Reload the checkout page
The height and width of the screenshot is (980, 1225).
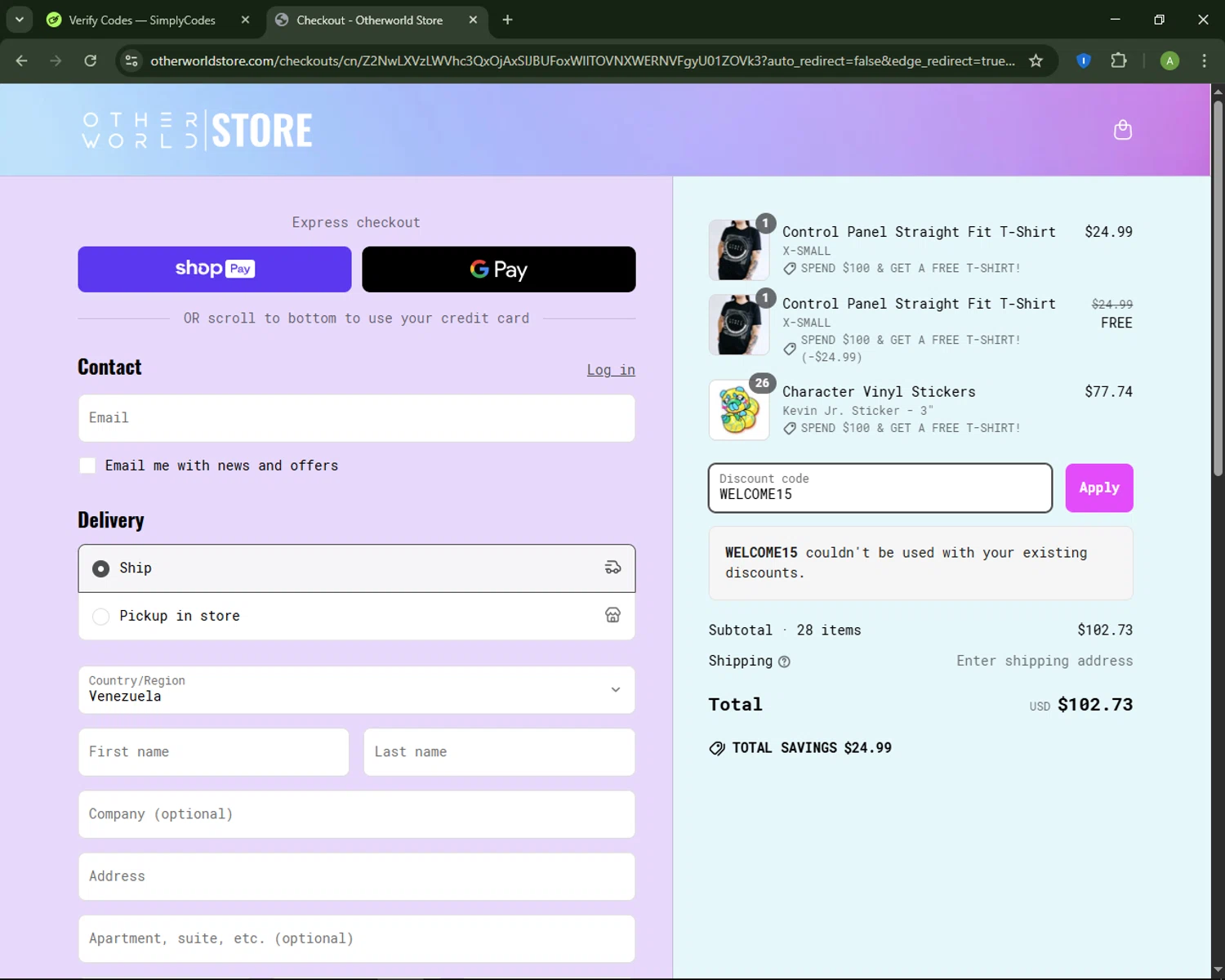coord(91,60)
